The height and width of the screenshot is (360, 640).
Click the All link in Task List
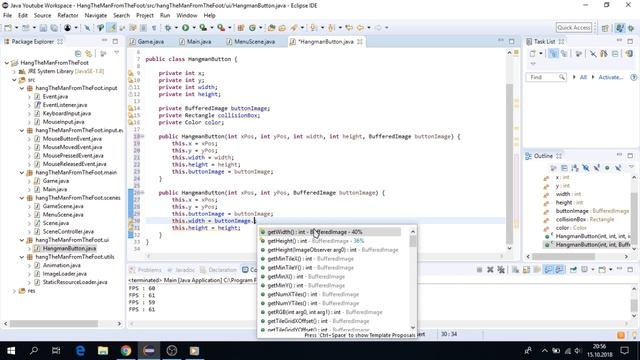(x=583, y=77)
